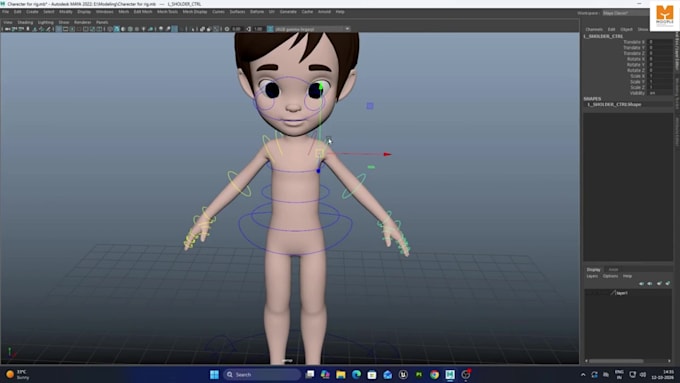
Task: Toggle the textured display icon in panel toolbar
Action: [130, 29]
